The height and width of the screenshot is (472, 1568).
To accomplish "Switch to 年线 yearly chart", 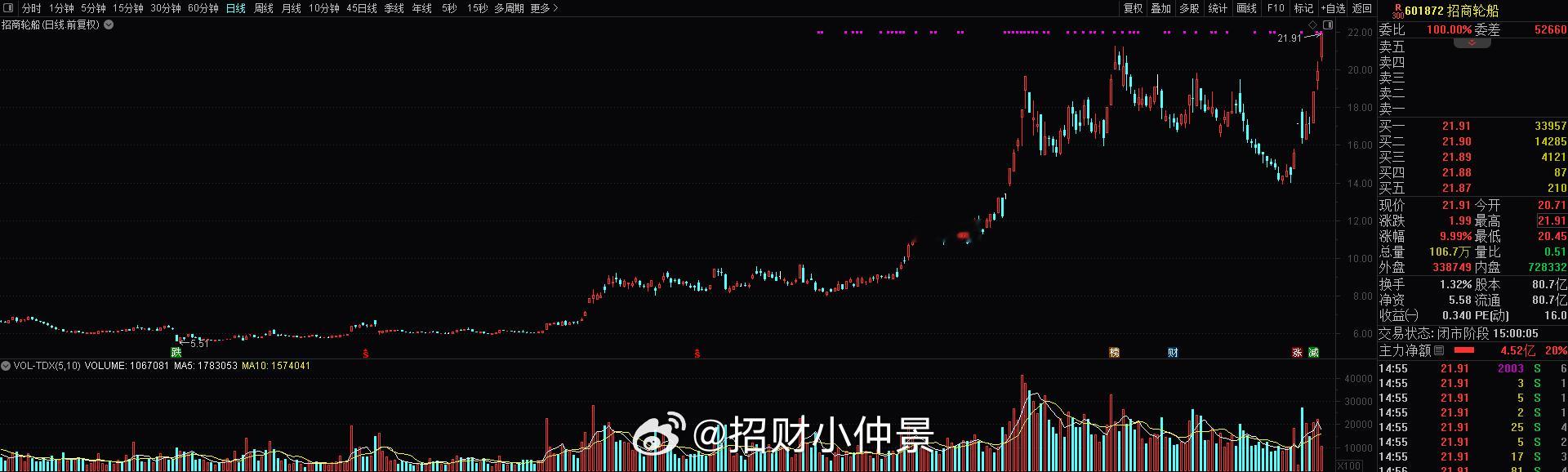I will [421, 8].
